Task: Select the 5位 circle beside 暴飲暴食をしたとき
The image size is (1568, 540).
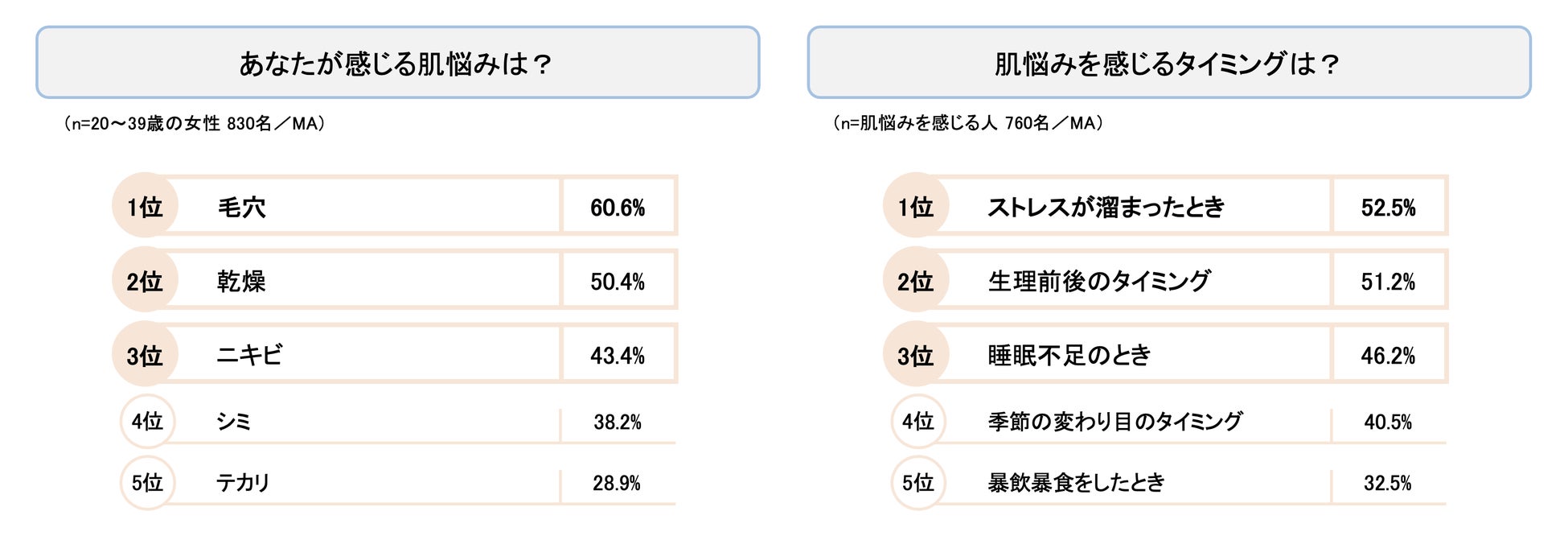Action: (917, 482)
